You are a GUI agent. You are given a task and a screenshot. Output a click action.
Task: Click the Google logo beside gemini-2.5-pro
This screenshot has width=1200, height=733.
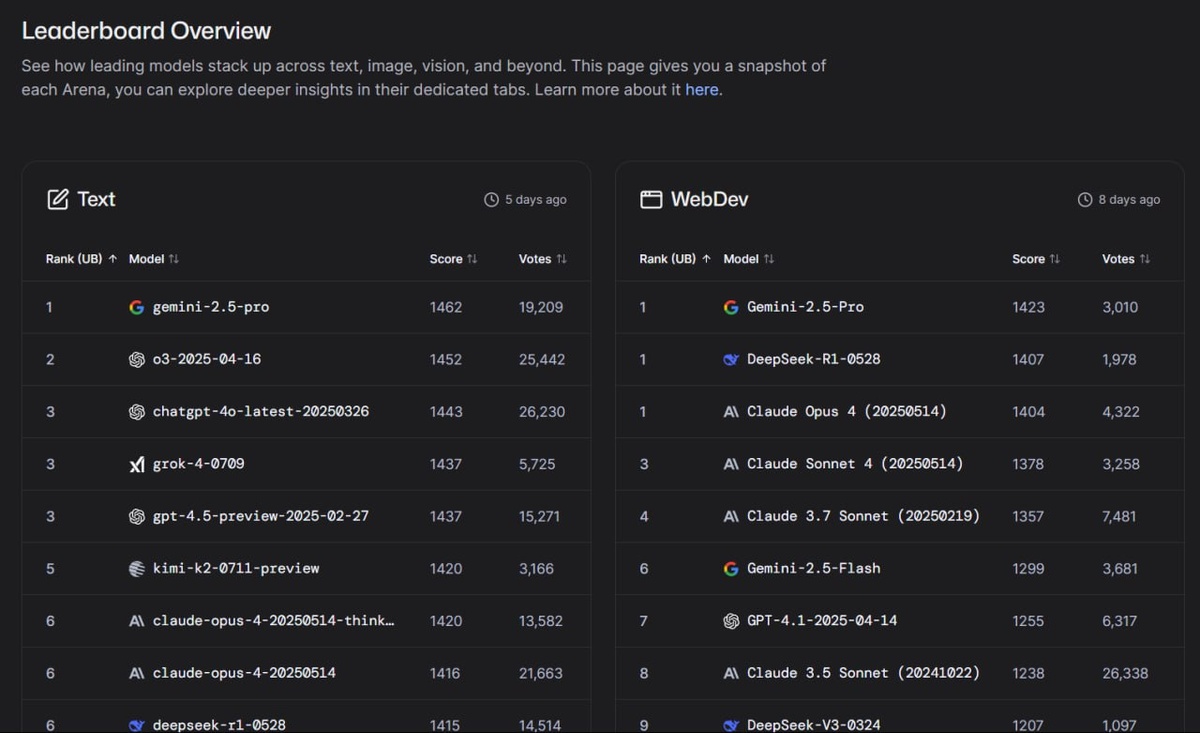[137, 307]
